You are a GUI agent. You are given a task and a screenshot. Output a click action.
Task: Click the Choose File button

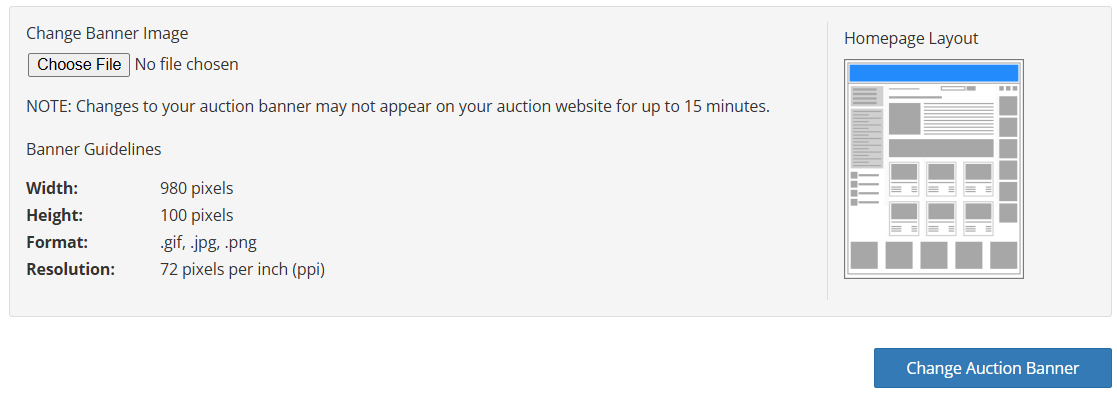[79, 64]
